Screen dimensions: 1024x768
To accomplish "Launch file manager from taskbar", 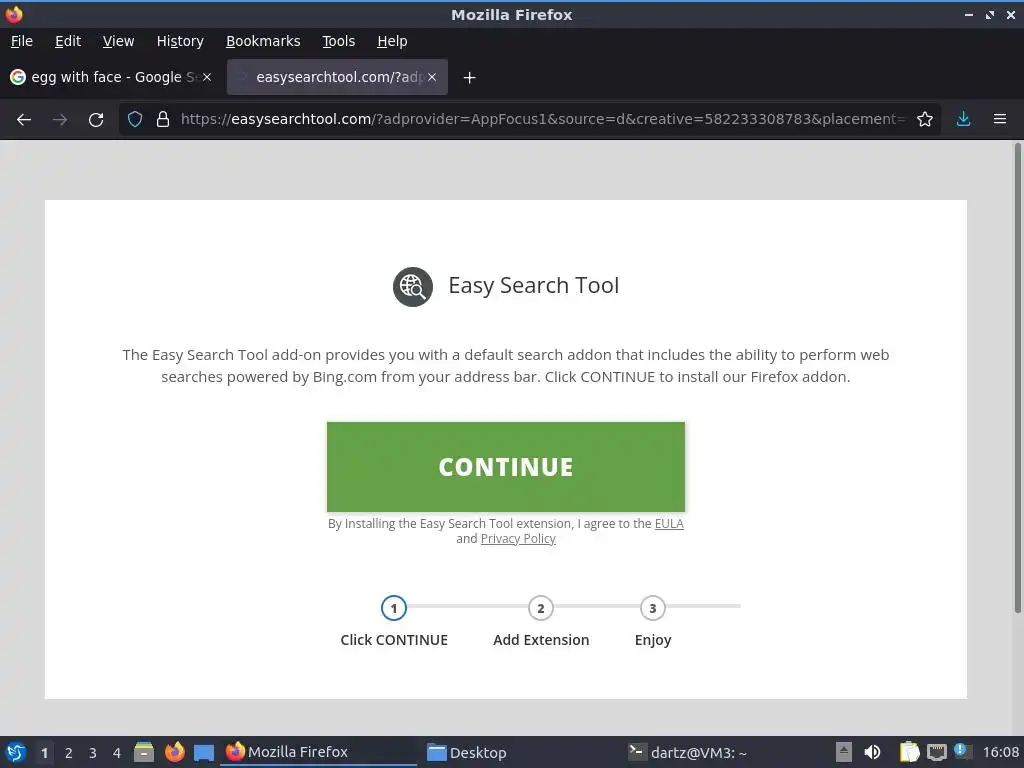I will click(x=144, y=752).
